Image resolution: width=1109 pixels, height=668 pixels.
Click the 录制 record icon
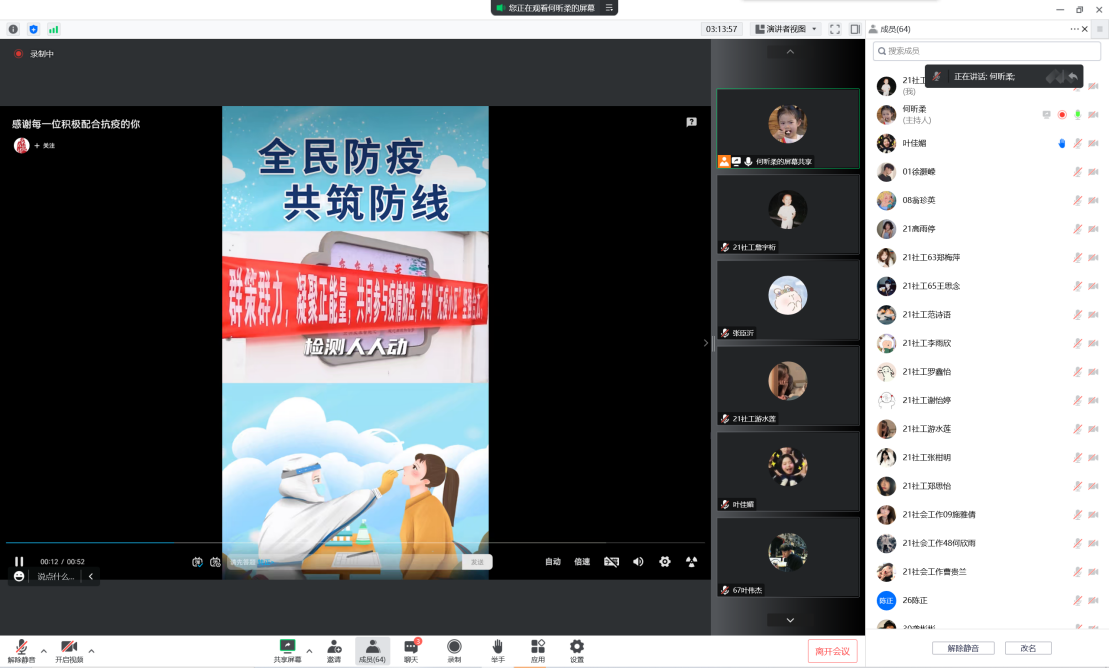[x=454, y=650]
